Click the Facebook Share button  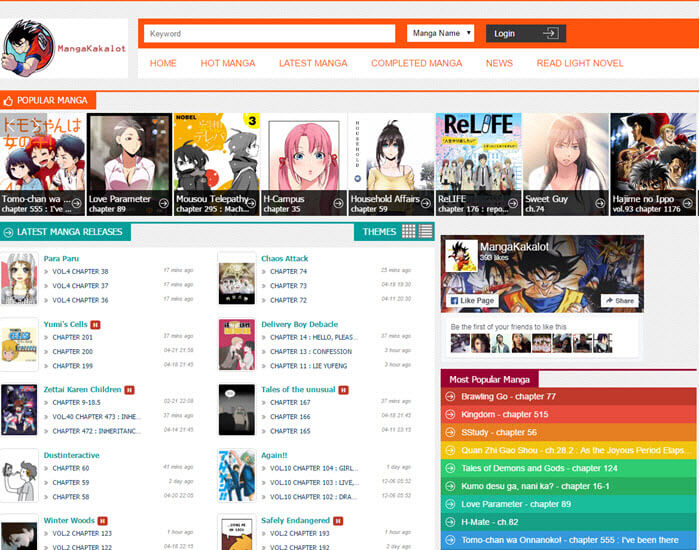pyautogui.click(x=620, y=300)
